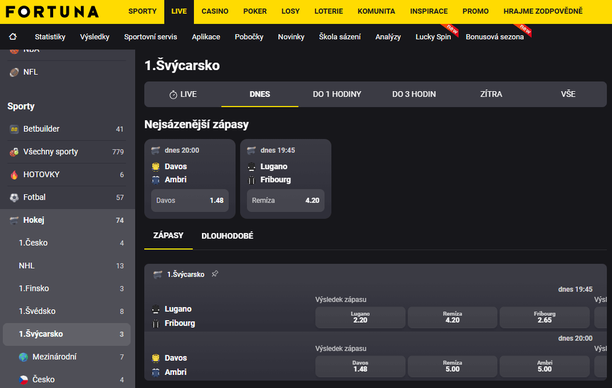Open the LOTERIE section
This screenshot has width=612, height=388.
click(329, 11)
